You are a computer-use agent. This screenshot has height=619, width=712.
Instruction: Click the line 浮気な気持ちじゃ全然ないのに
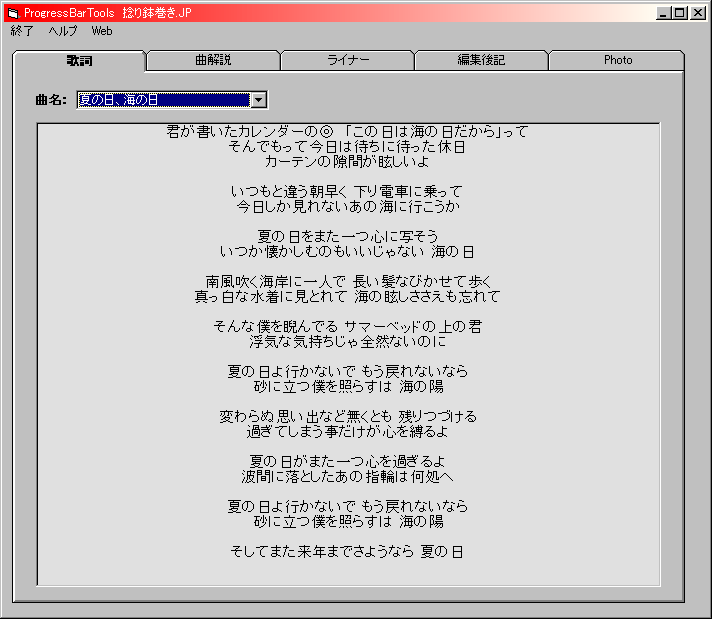(x=348, y=342)
